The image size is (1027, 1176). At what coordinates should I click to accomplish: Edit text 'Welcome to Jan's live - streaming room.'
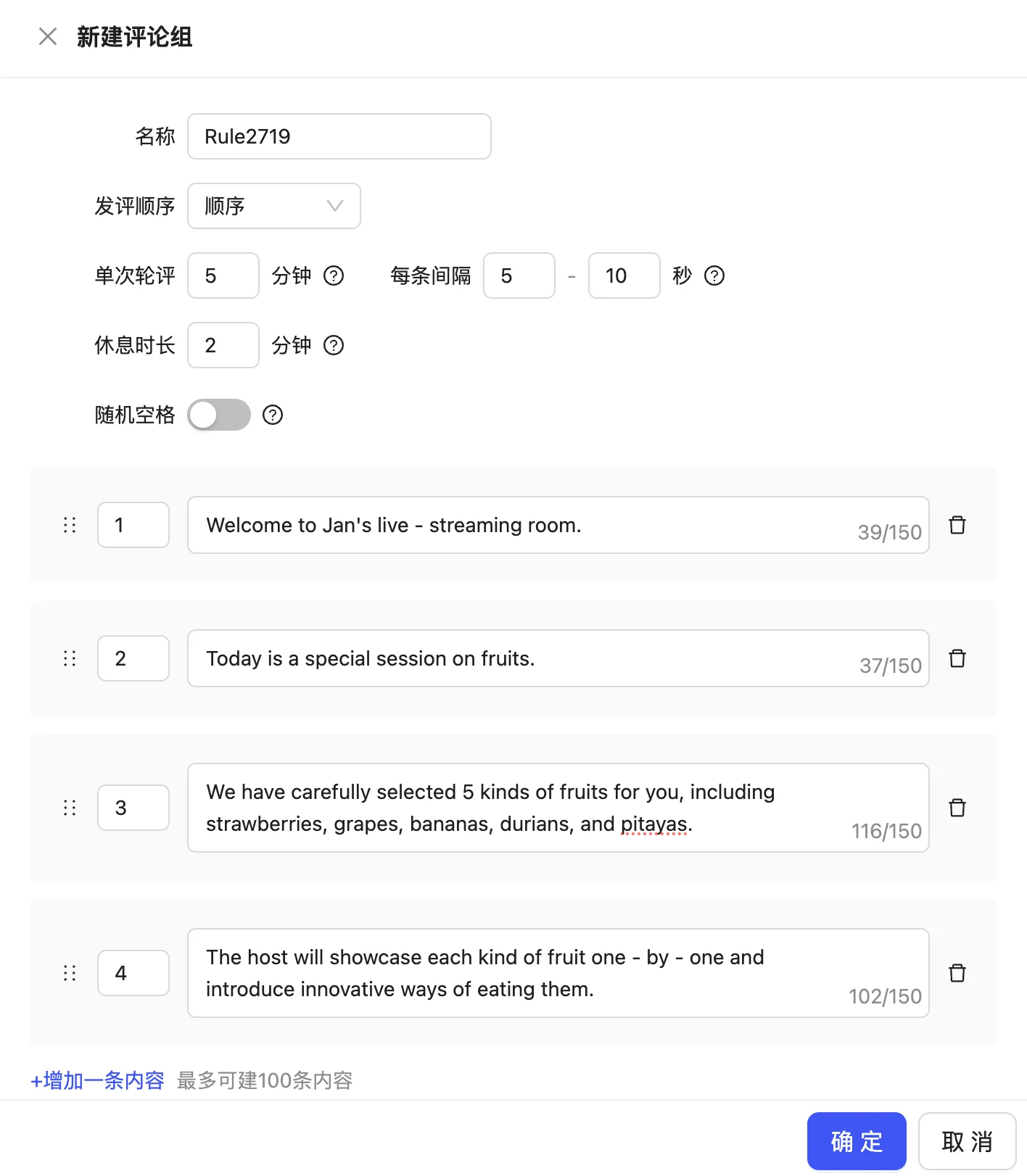558,525
